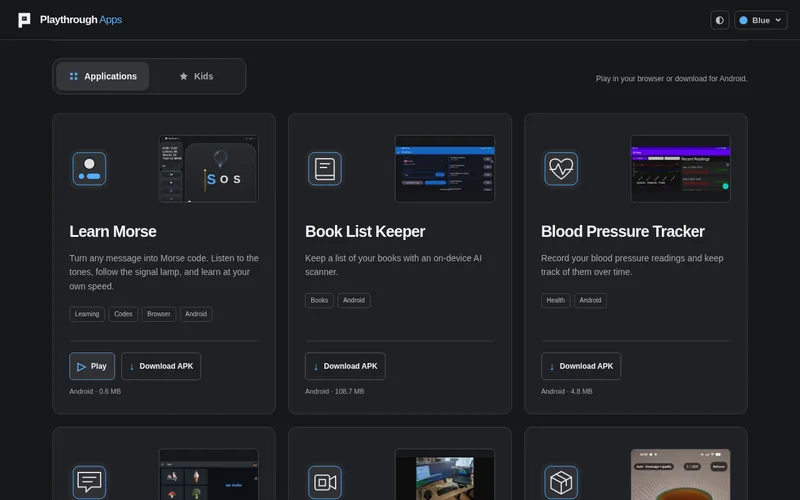The height and width of the screenshot is (500, 800).
Task: Open the Playthrough Apps home link
Action: click(70, 20)
